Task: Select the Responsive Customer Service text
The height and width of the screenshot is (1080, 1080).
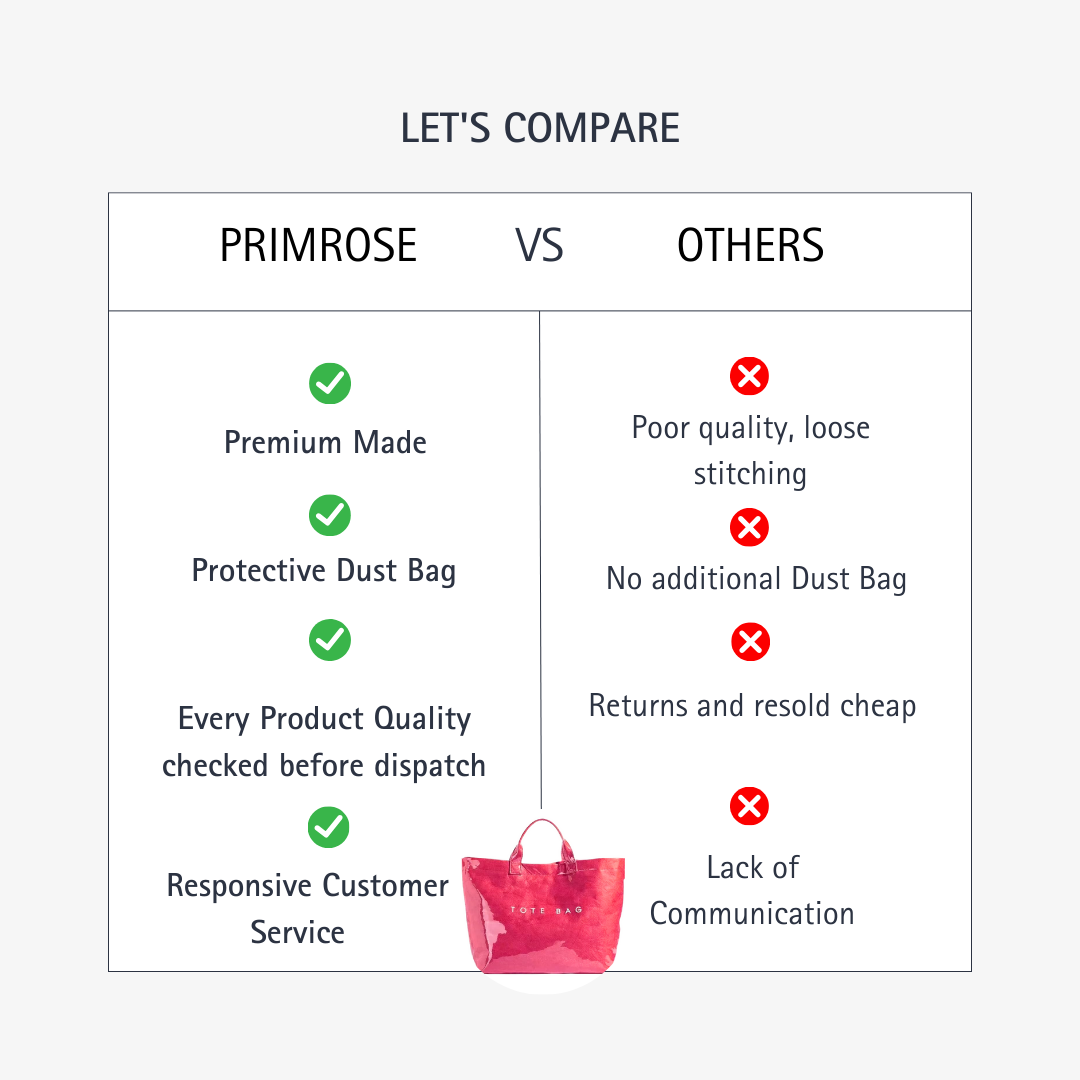Action: coord(307,908)
